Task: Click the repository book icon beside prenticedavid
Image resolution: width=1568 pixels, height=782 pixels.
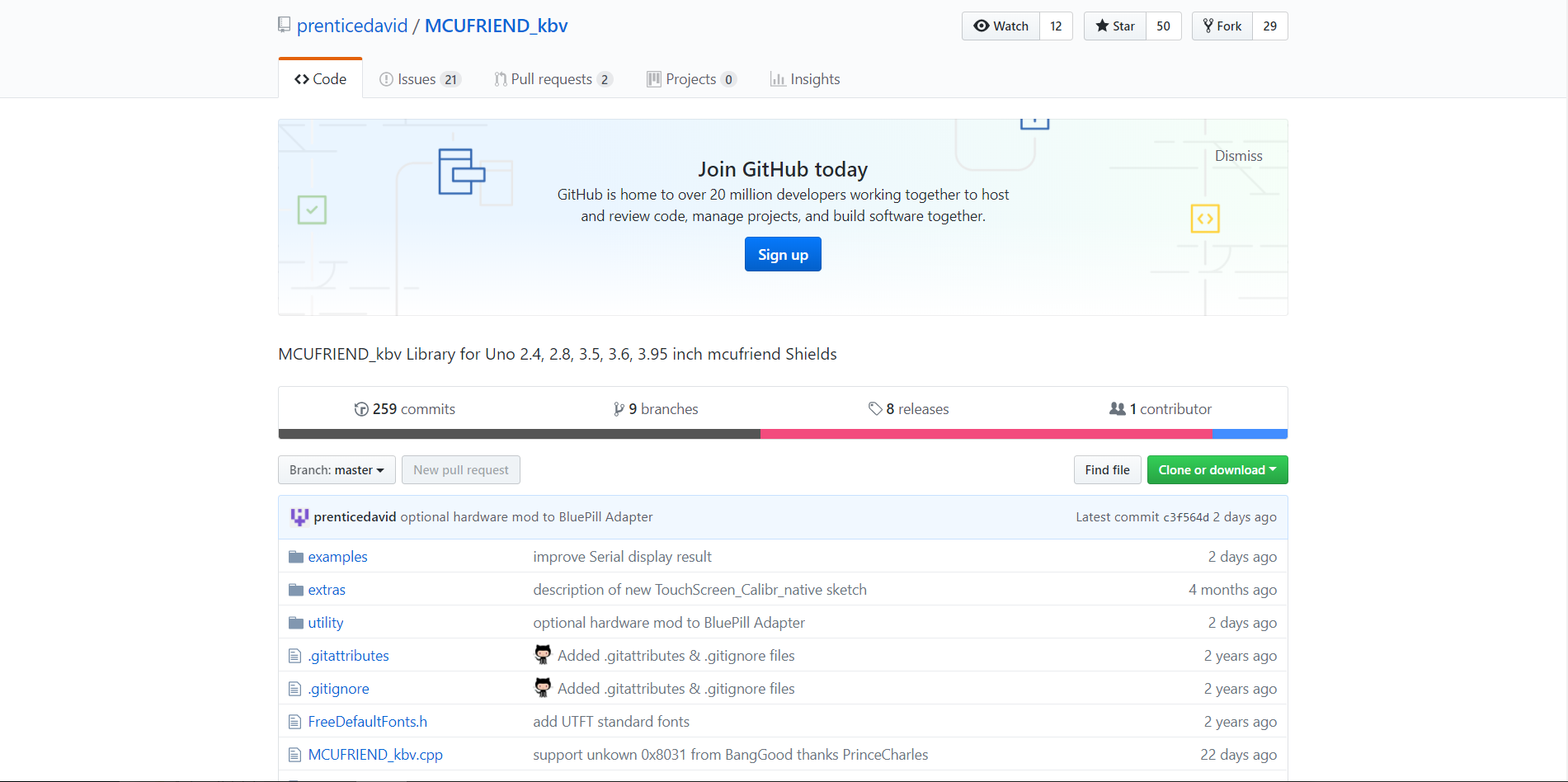Action: pos(284,26)
